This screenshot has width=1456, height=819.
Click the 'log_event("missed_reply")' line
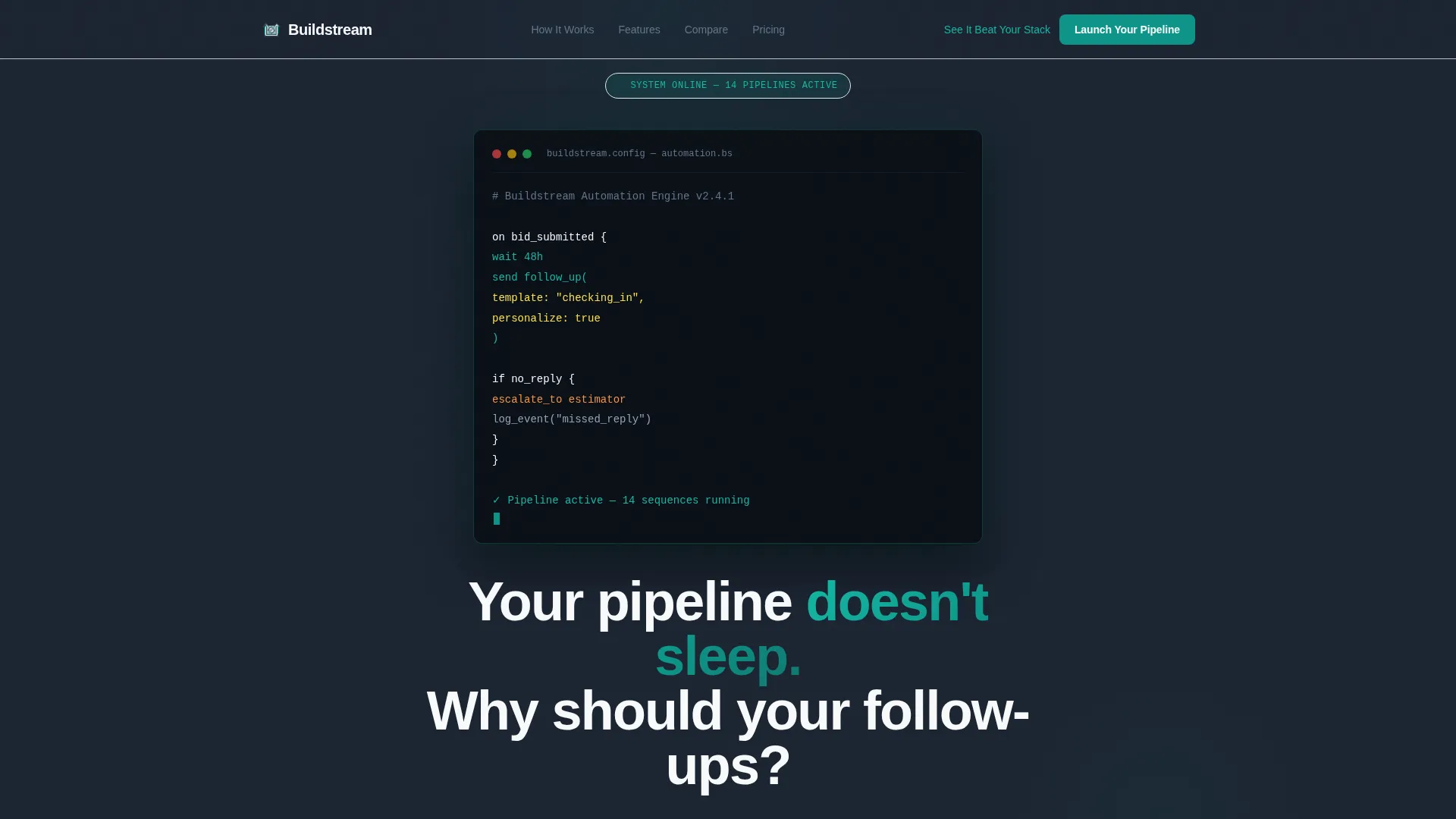point(572,419)
